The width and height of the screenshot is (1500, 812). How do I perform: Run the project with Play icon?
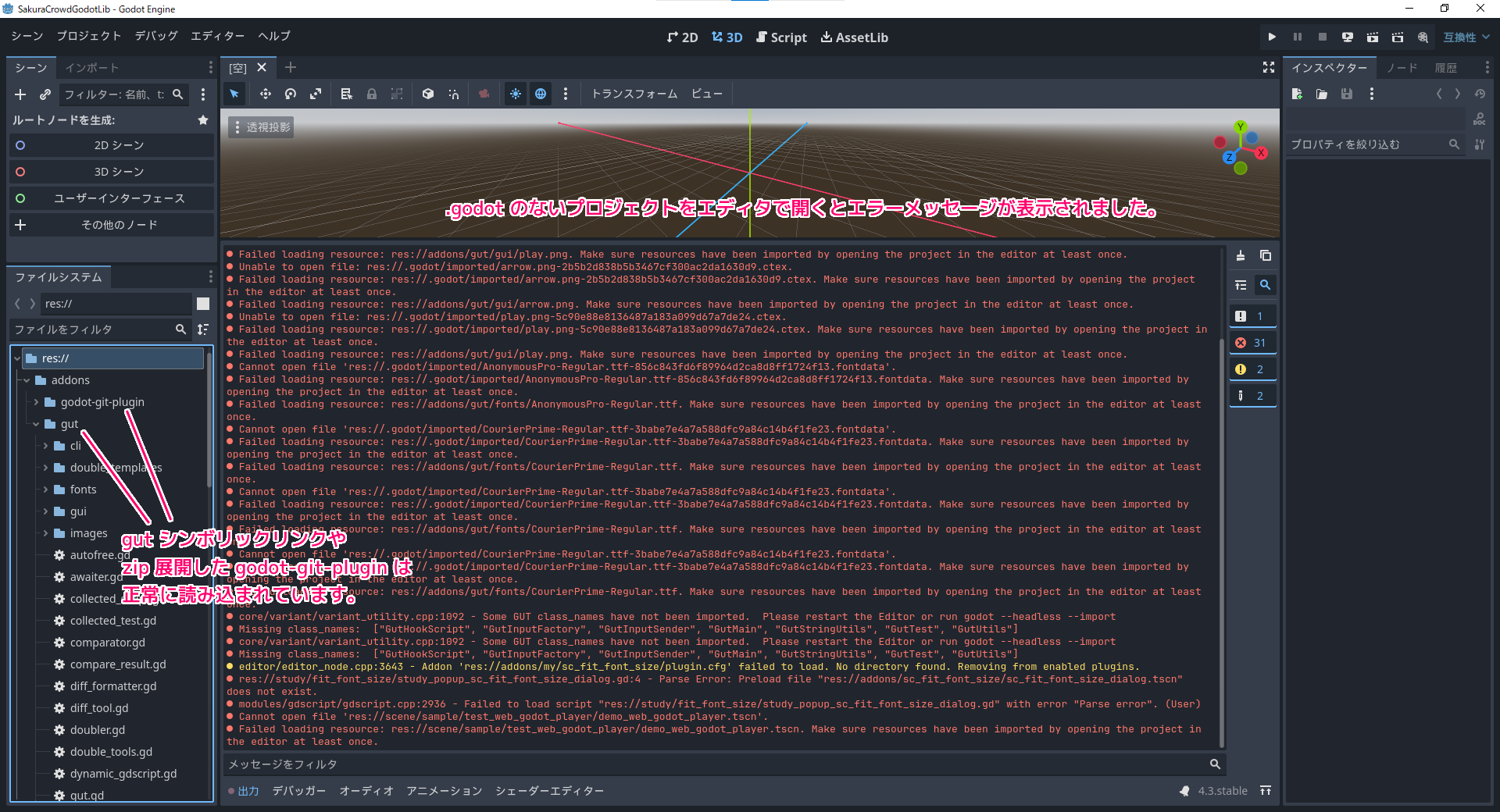[x=1272, y=37]
